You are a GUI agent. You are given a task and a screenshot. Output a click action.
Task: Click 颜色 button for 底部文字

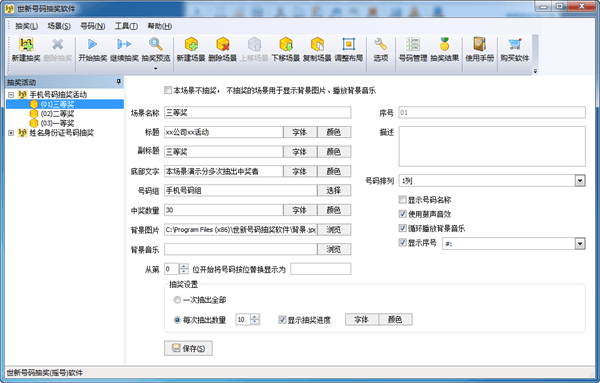pos(334,171)
